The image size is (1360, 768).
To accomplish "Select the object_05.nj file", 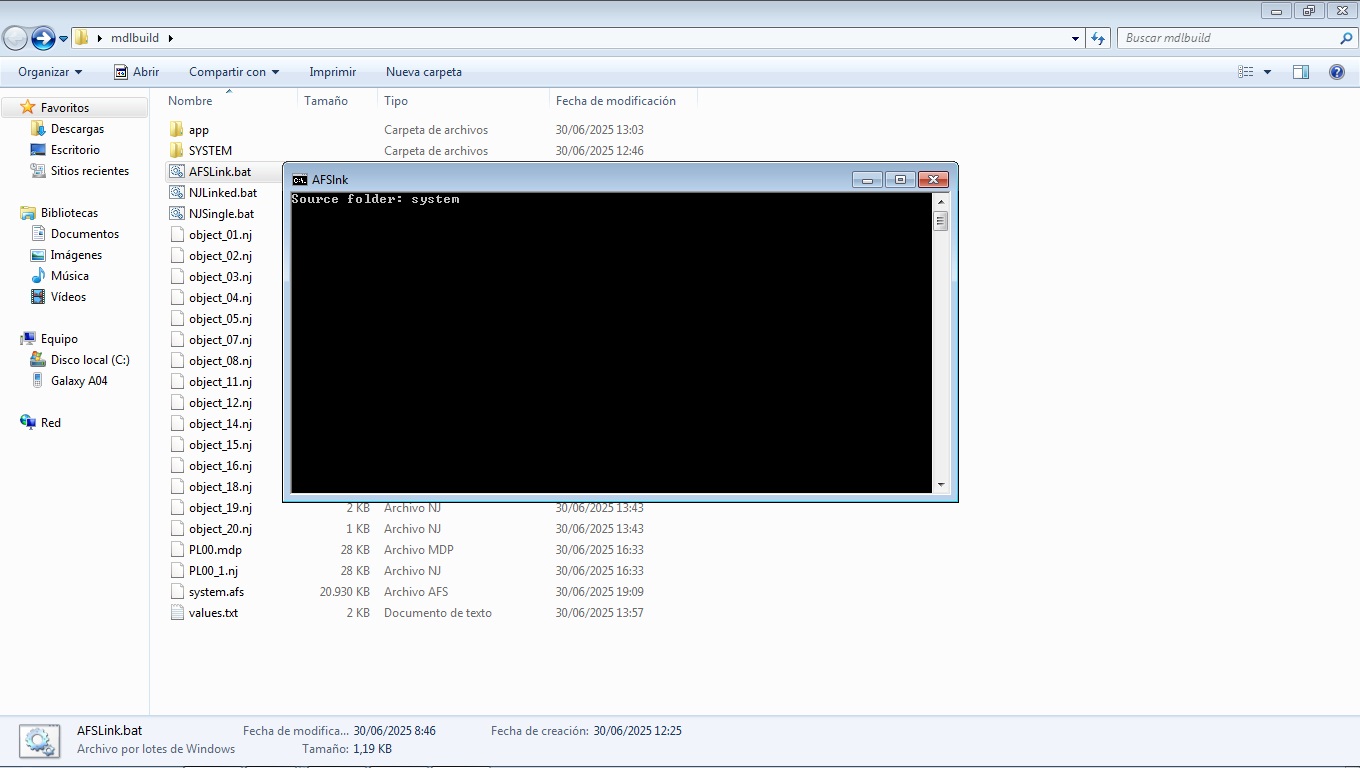I will click(x=220, y=319).
